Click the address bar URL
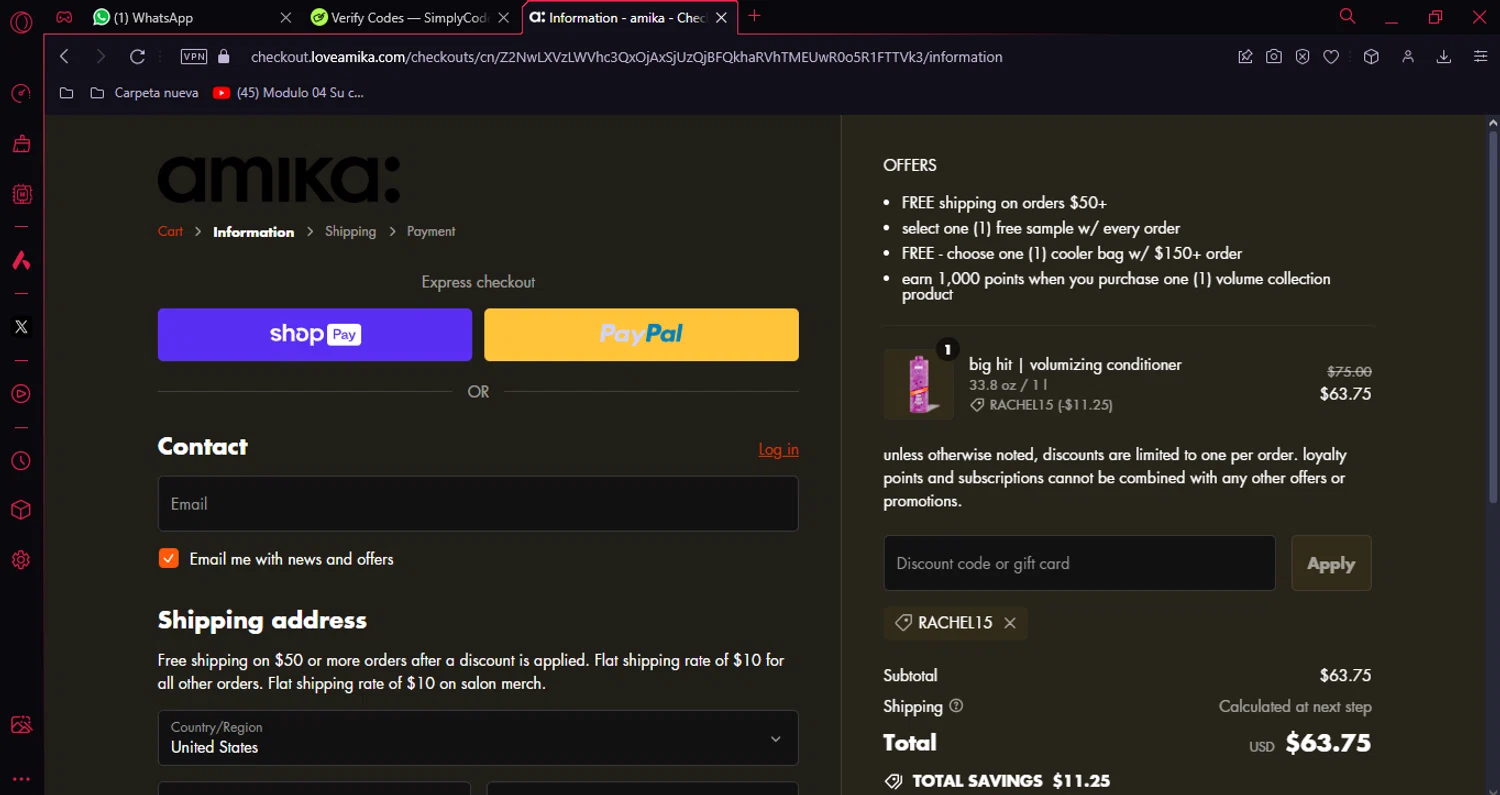Screen dimensions: 1500x795 (x=626, y=57)
